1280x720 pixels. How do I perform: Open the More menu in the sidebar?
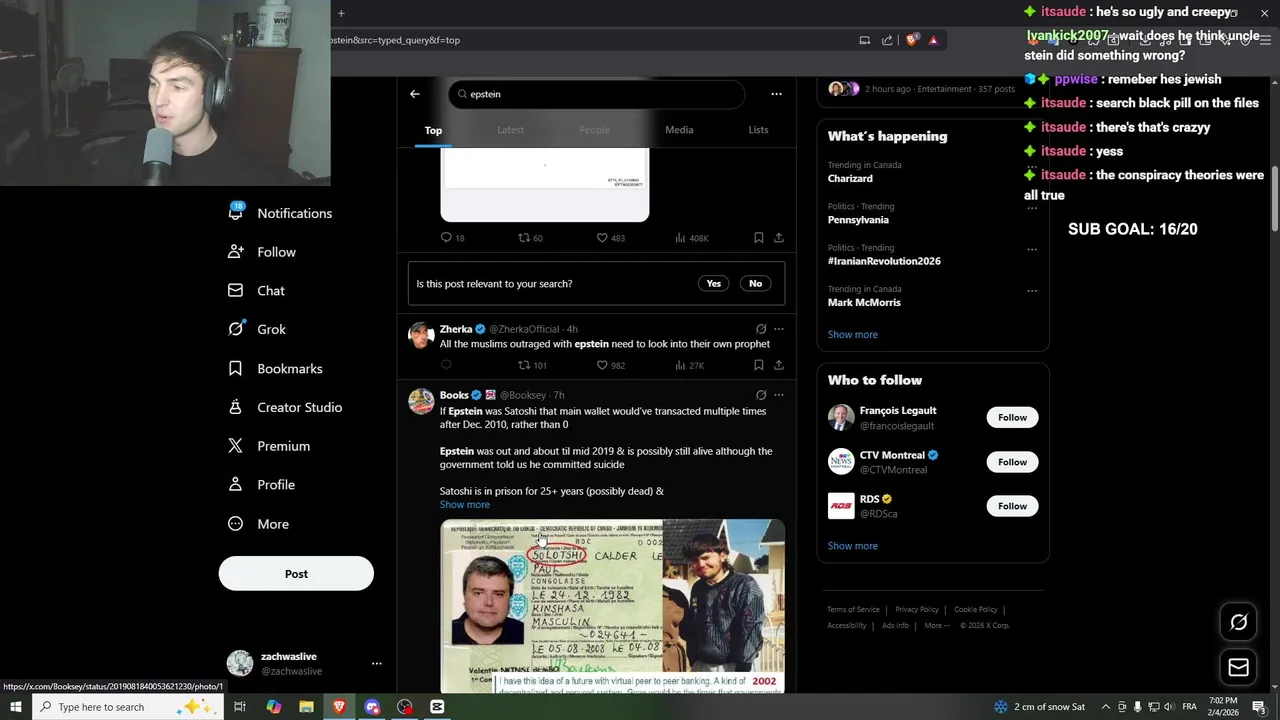(258, 524)
